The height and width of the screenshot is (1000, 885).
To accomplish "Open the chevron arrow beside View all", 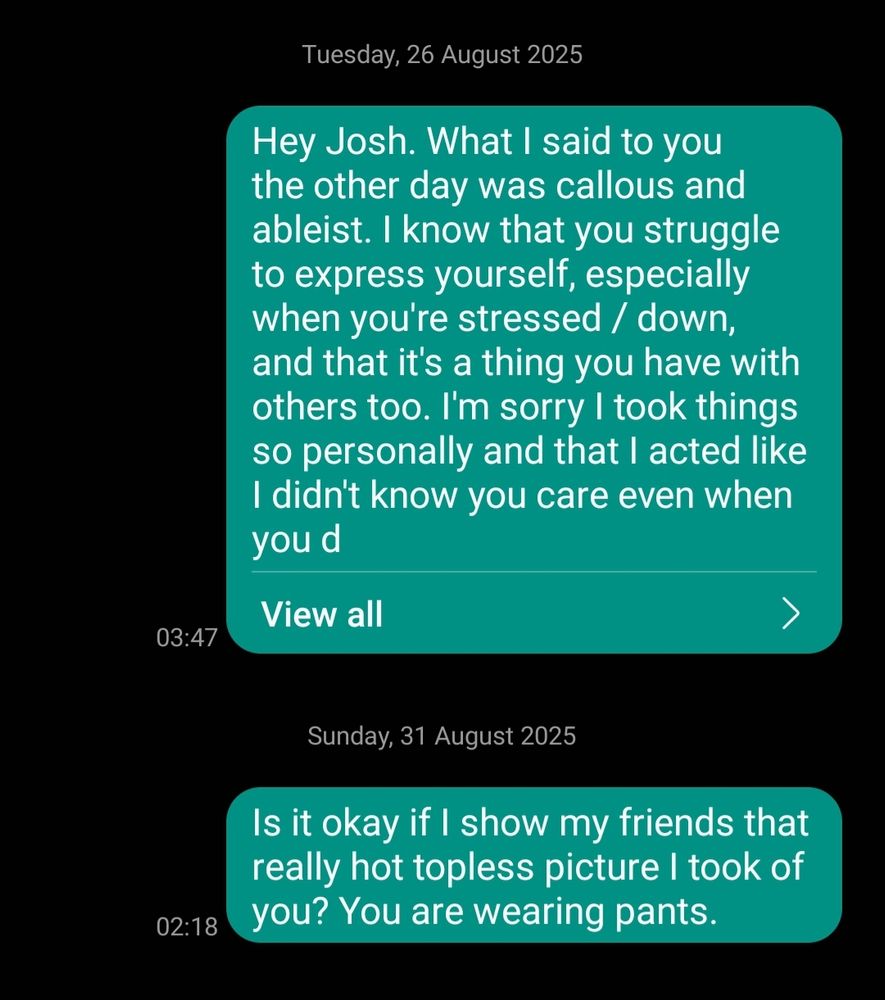I will pos(791,614).
